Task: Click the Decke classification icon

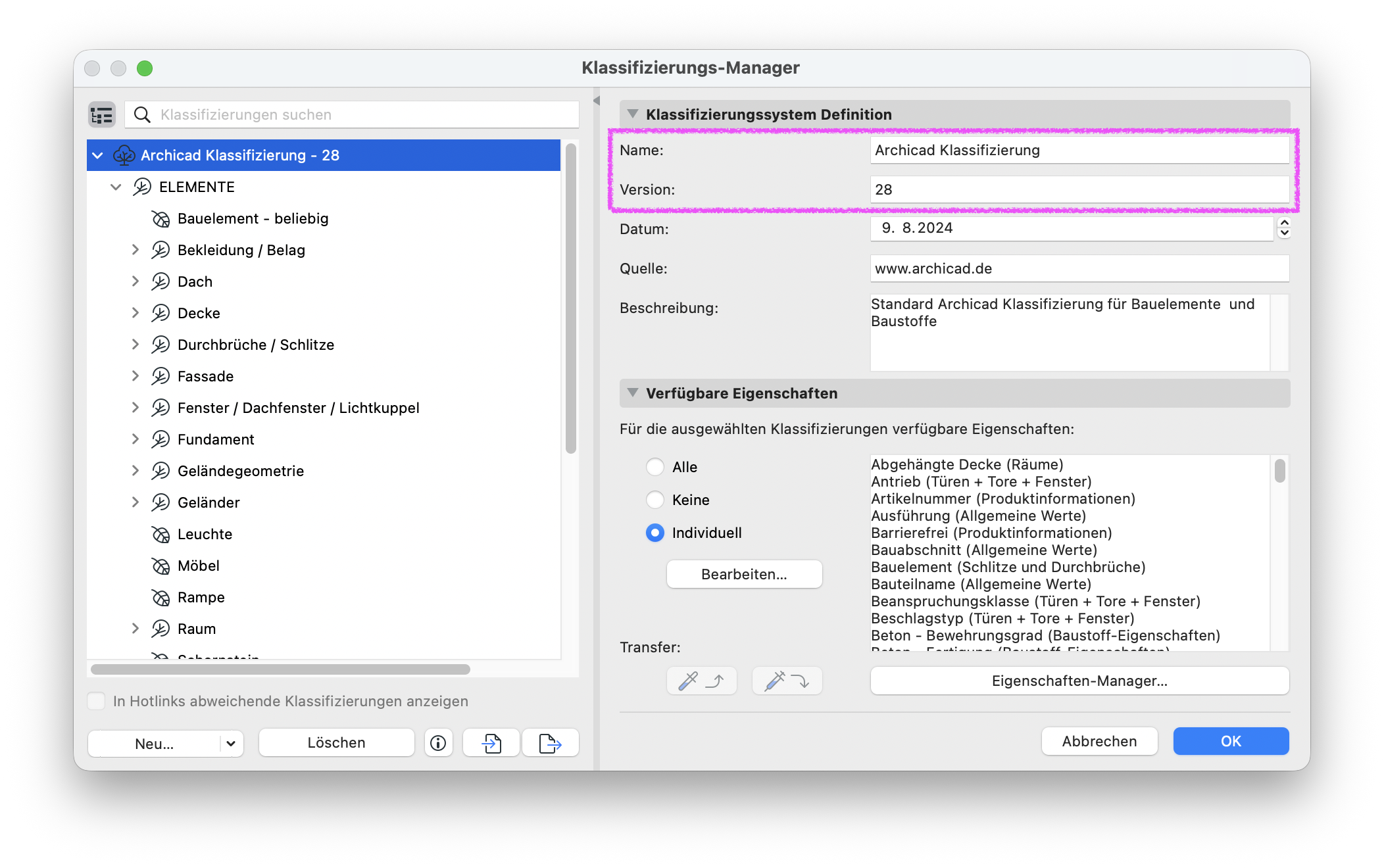Action: pos(161,313)
